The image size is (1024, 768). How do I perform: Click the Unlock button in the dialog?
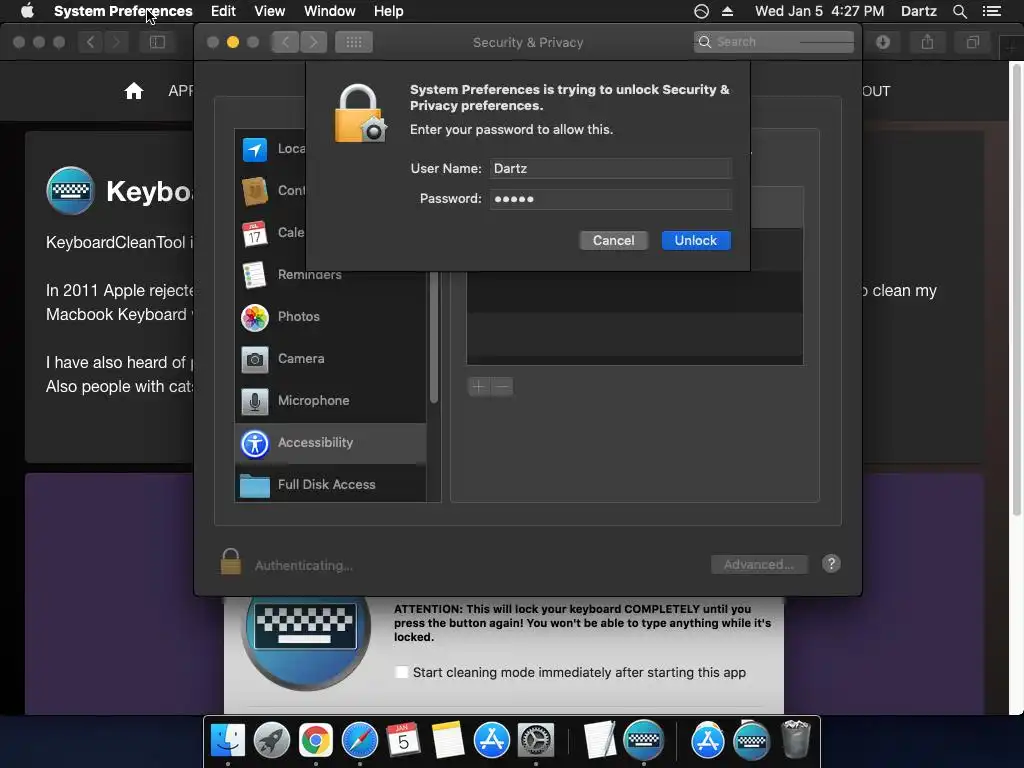[696, 240]
